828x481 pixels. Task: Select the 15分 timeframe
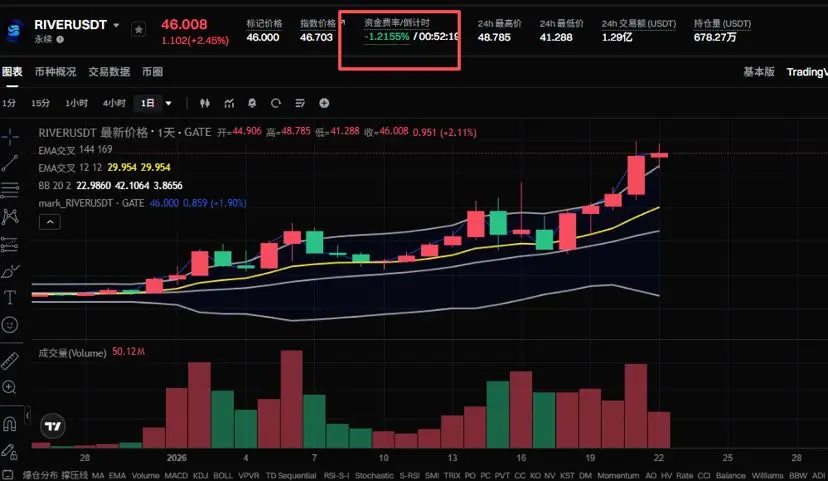click(40, 103)
